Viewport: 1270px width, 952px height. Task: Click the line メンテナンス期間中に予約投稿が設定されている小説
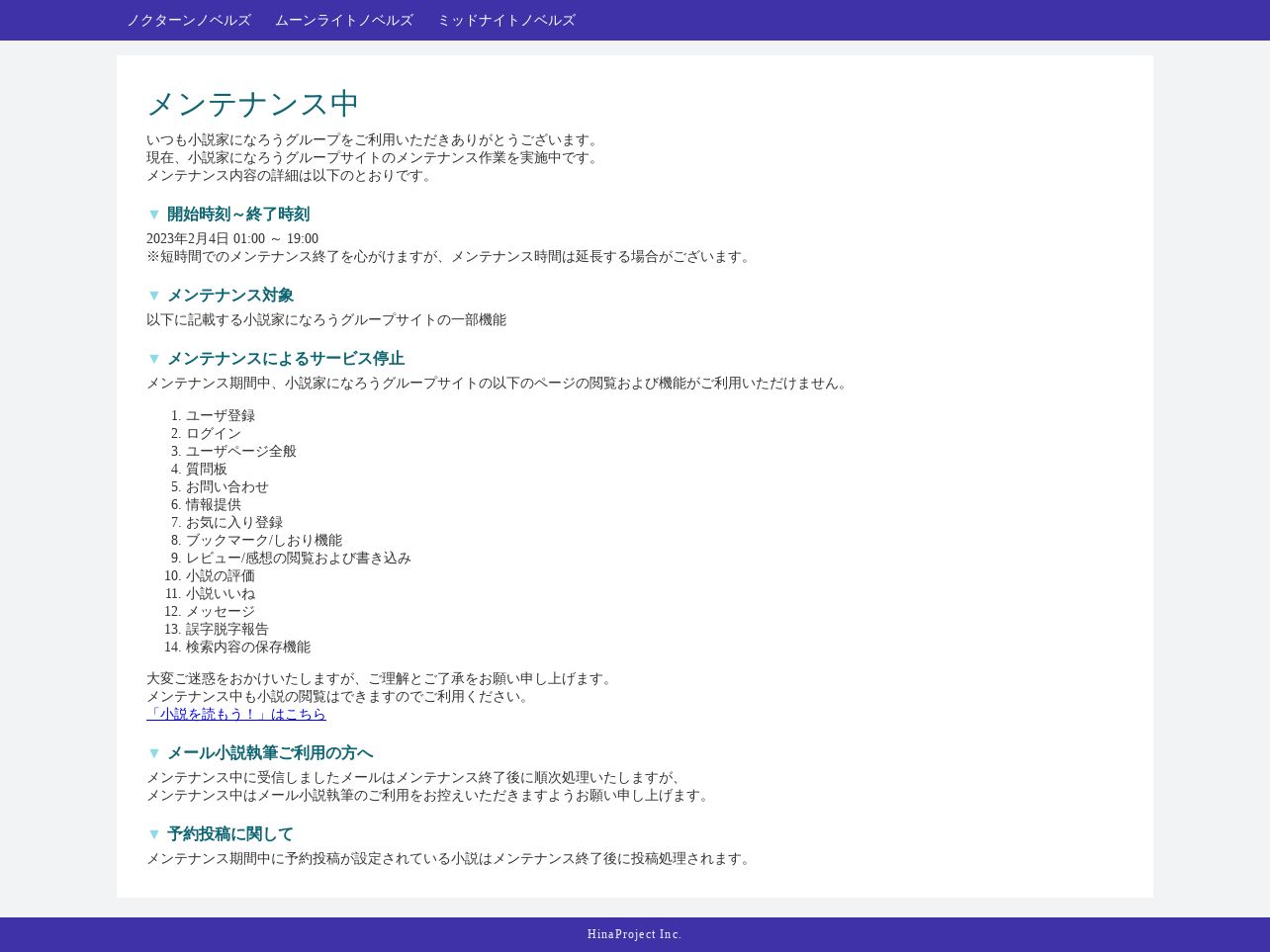pyautogui.click(x=451, y=859)
